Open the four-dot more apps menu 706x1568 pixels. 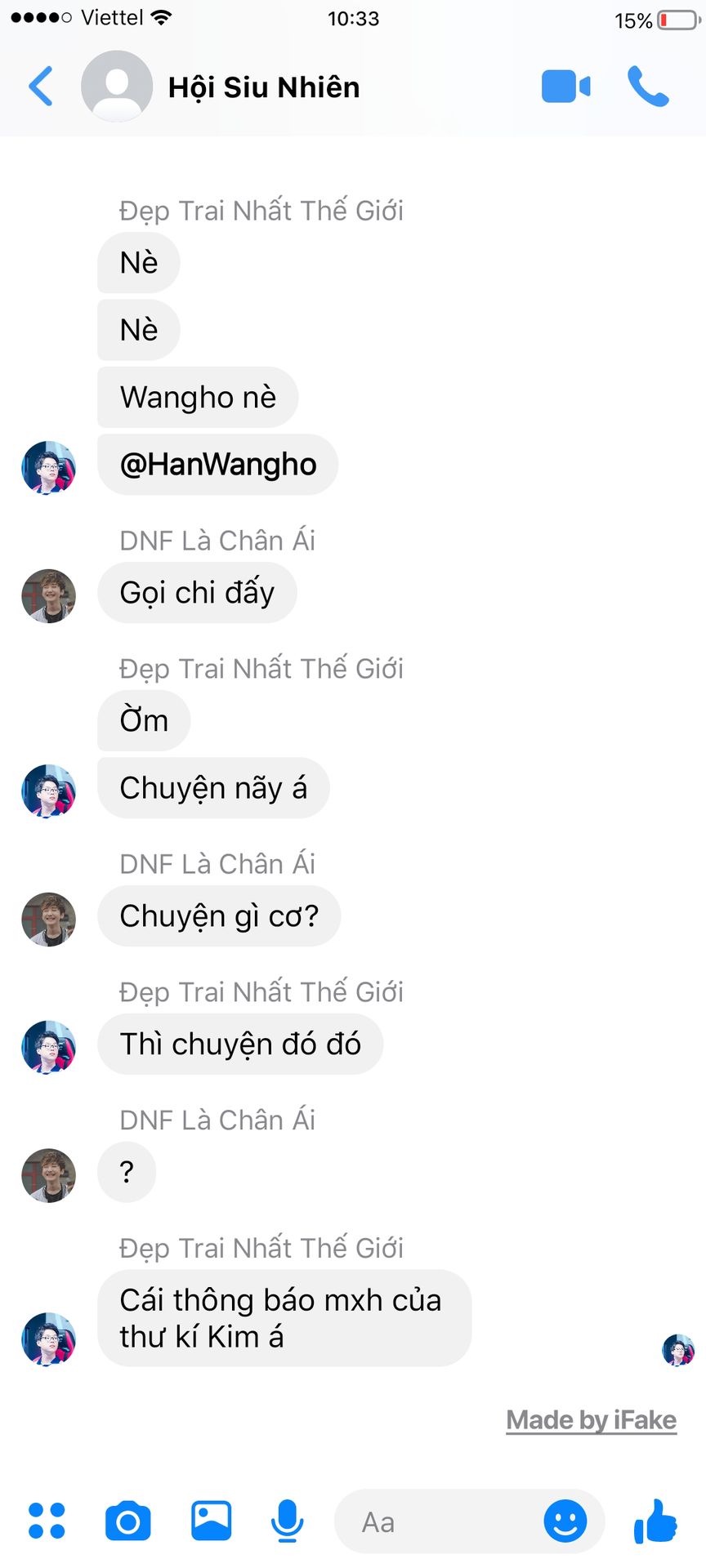coord(47,1521)
